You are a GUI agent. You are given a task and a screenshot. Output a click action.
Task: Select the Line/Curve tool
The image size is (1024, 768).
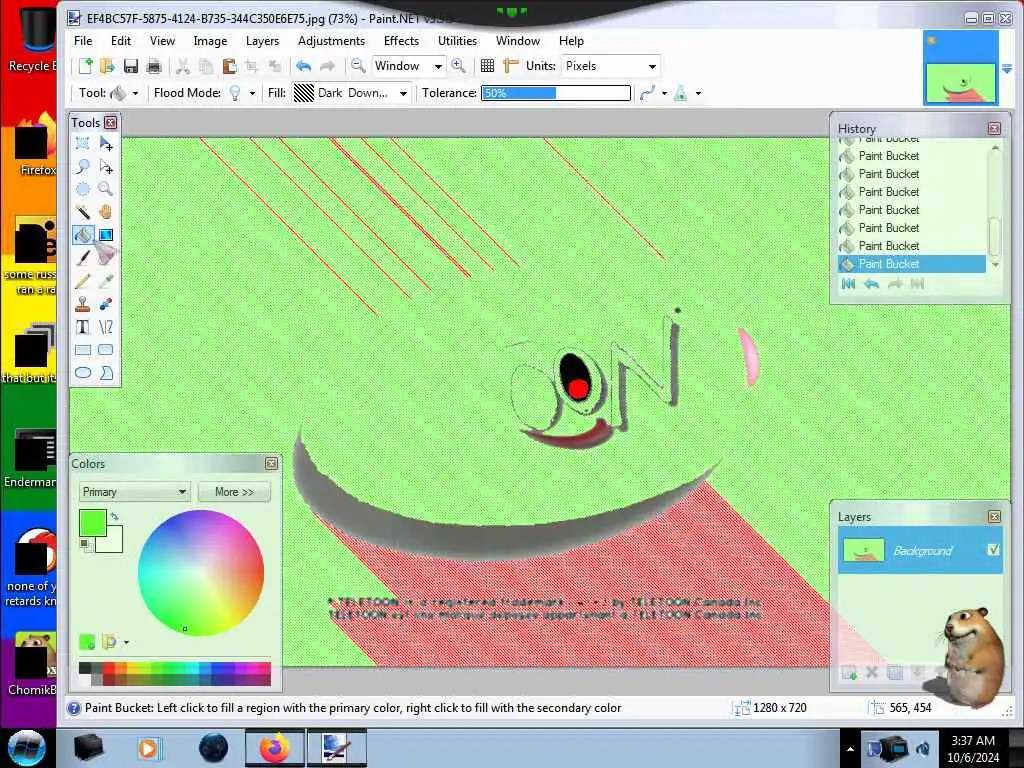106,327
